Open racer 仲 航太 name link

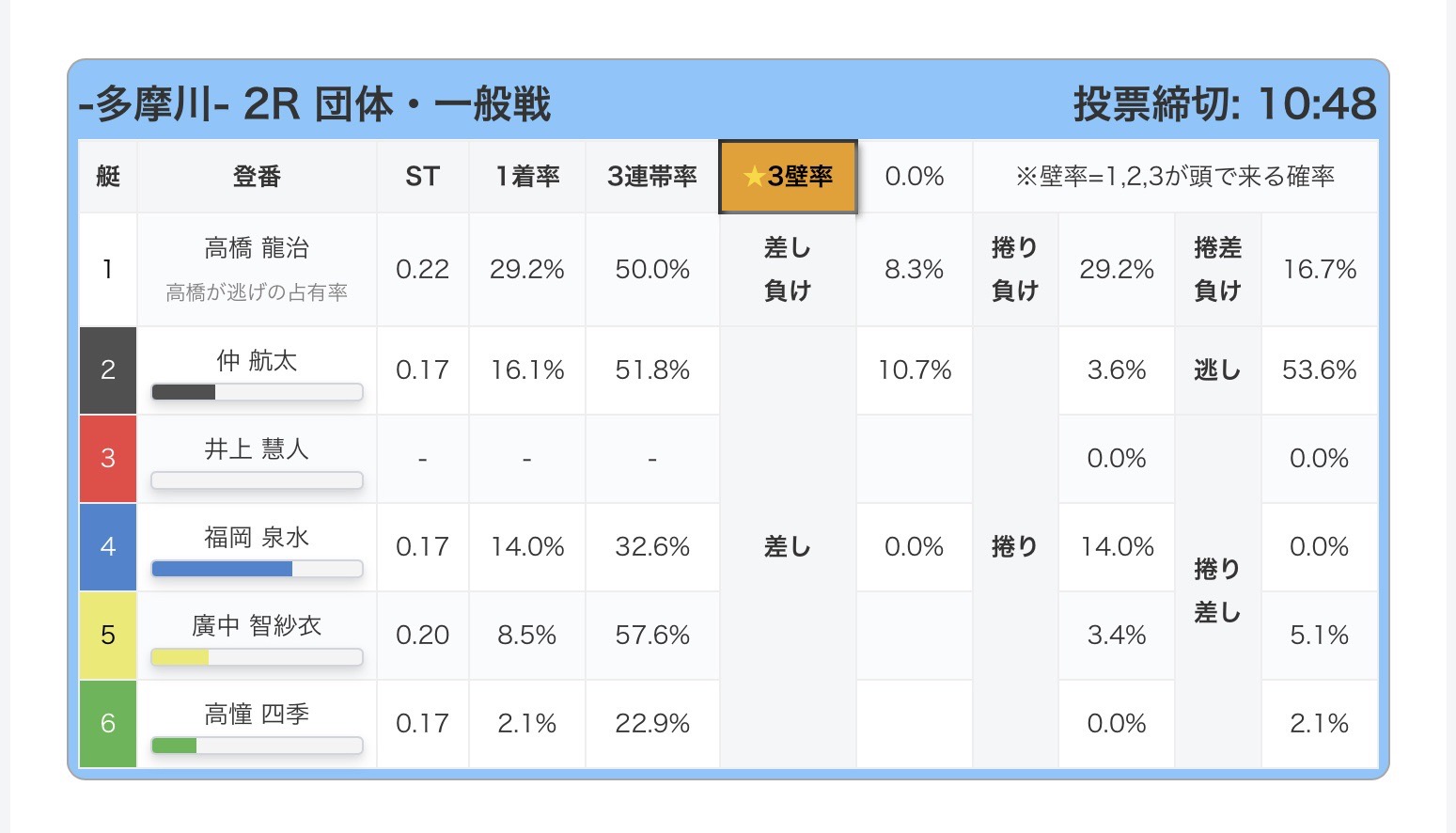257,361
